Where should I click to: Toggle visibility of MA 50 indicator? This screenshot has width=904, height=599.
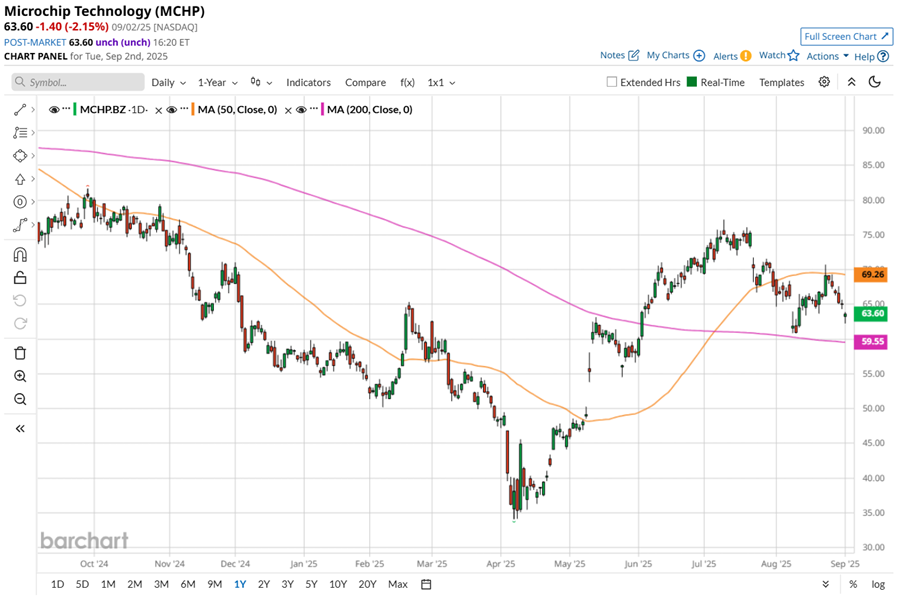tap(172, 110)
